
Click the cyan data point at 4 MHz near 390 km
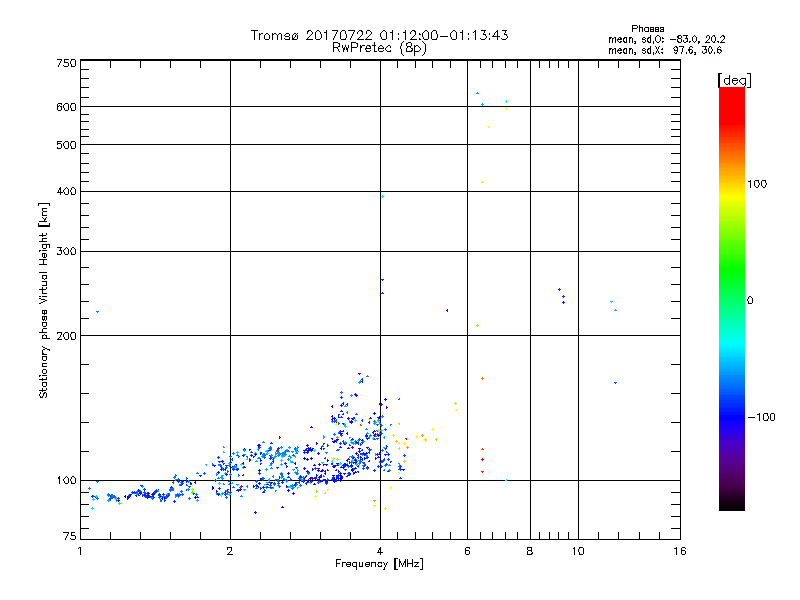tap(382, 196)
